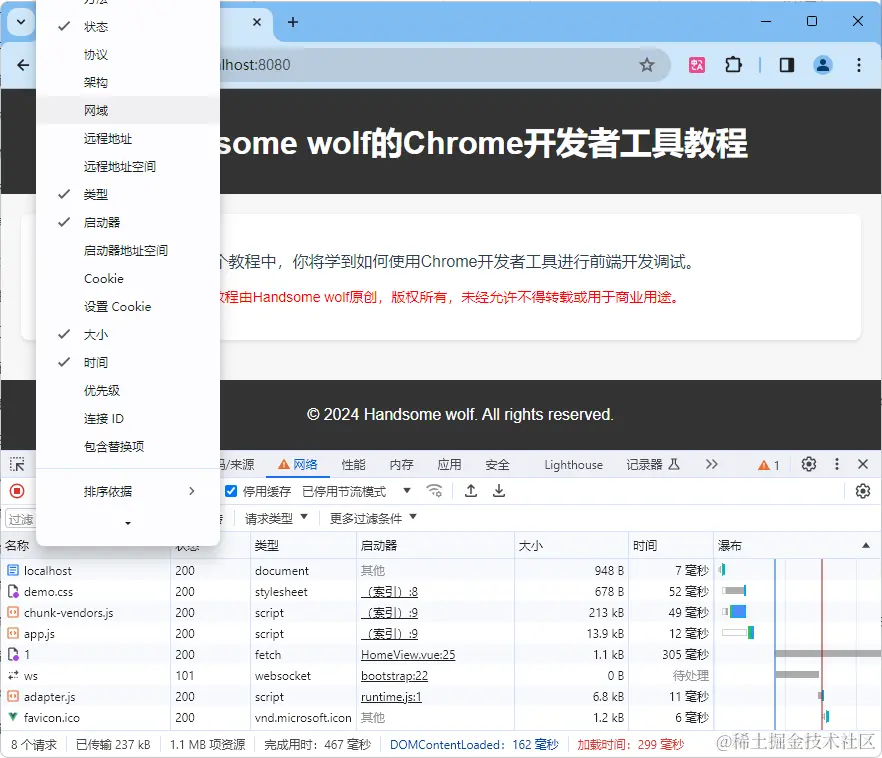Enable the 远程地址 column
The width and height of the screenshot is (882, 758).
point(128,138)
